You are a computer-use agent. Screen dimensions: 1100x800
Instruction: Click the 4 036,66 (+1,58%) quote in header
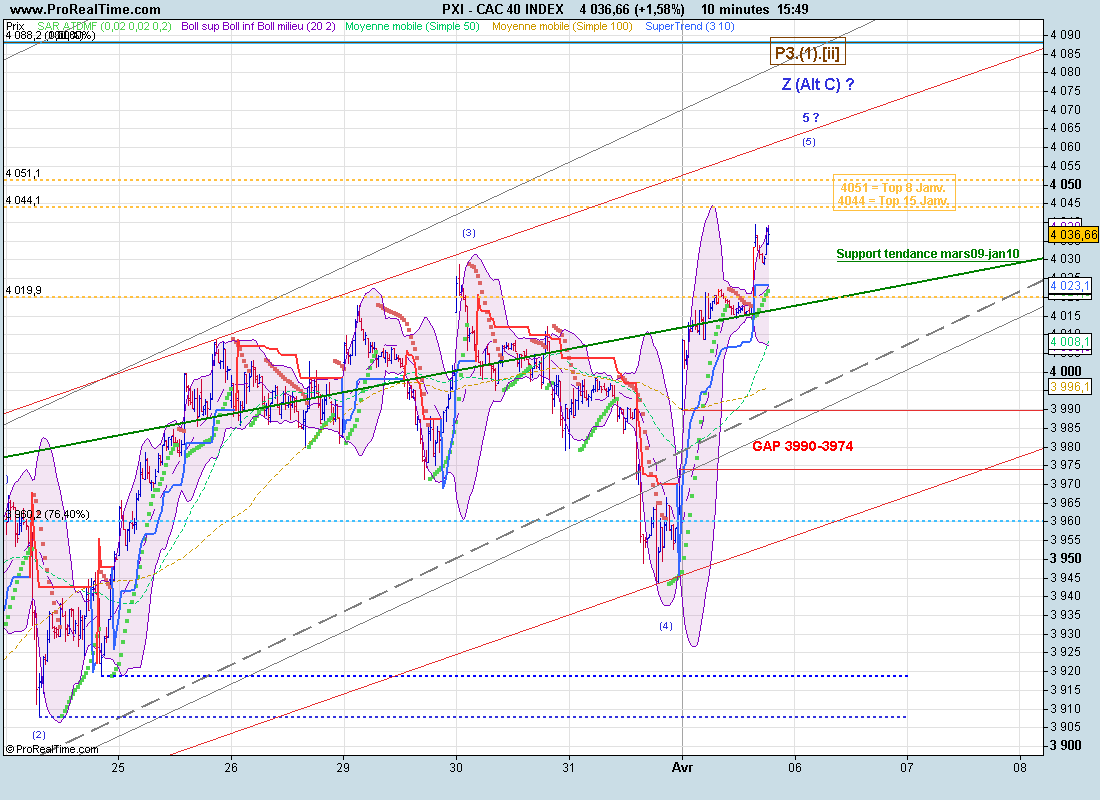631,9
